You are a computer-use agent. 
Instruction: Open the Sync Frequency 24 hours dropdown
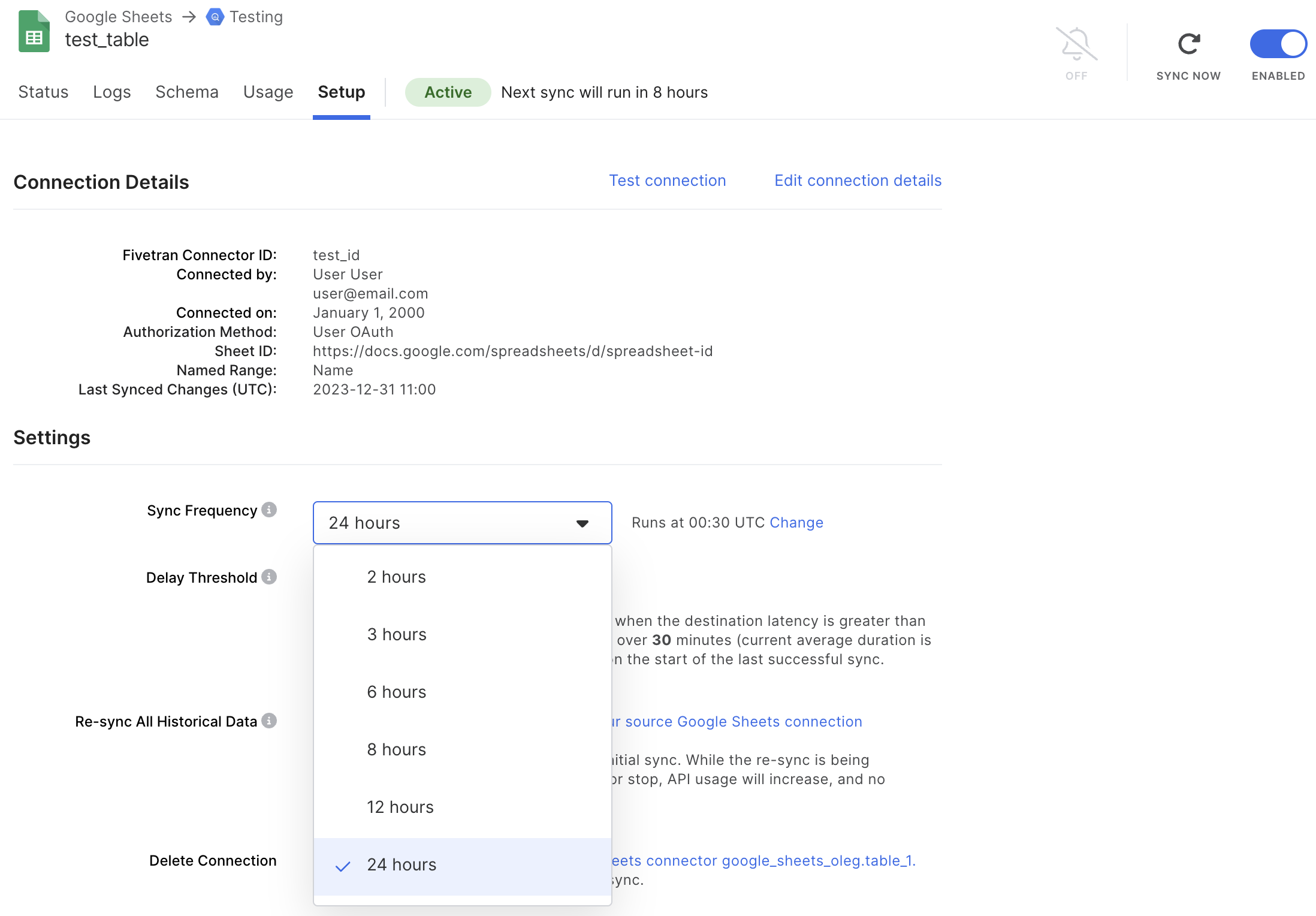pos(462,523)
